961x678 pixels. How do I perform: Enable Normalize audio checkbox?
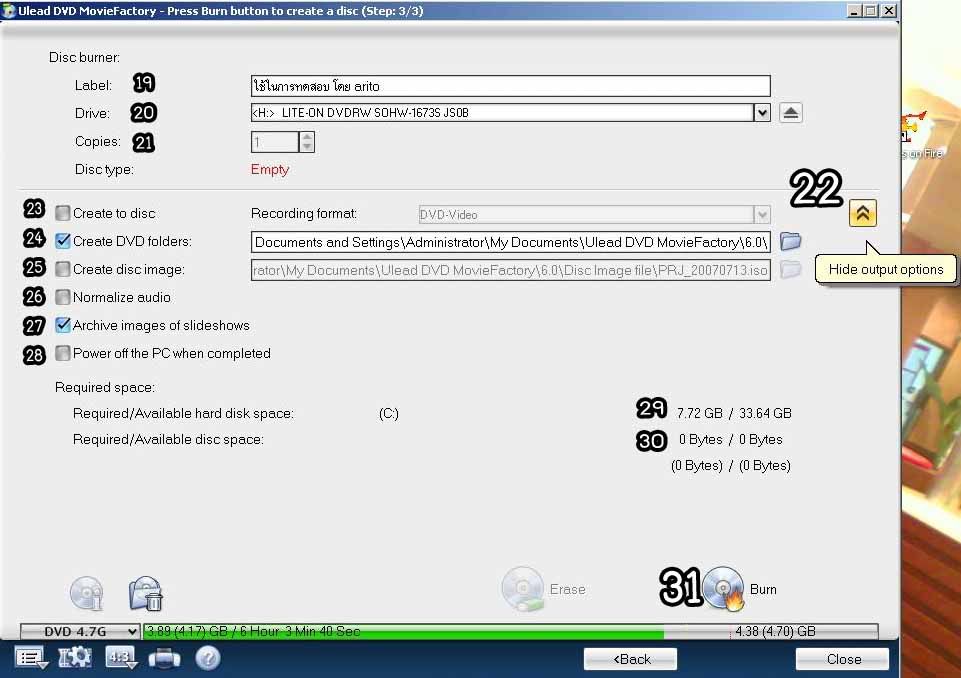pyautogui.click(x=64, y=297)
